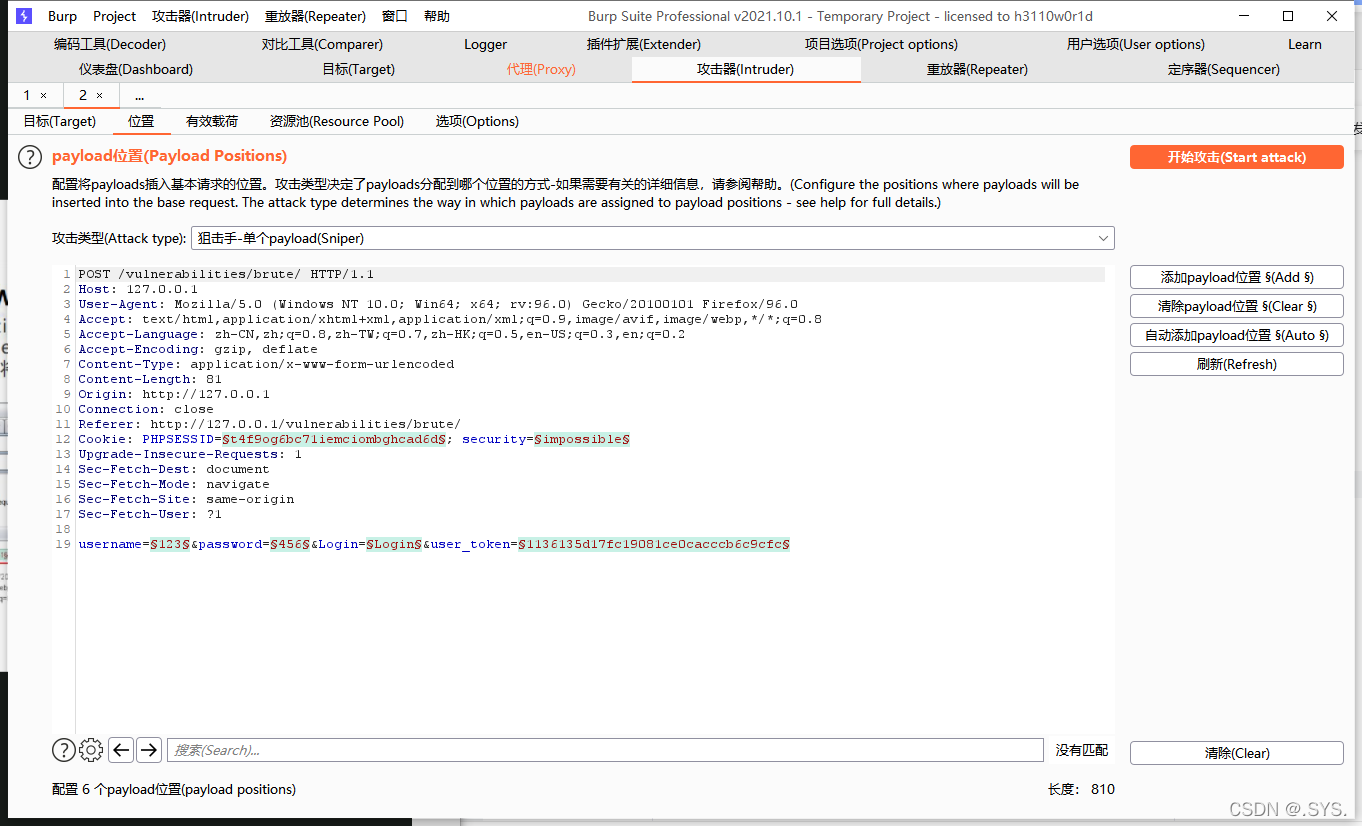
Task: Click the Host: 127.0.0.1 line
Action: 138,289
